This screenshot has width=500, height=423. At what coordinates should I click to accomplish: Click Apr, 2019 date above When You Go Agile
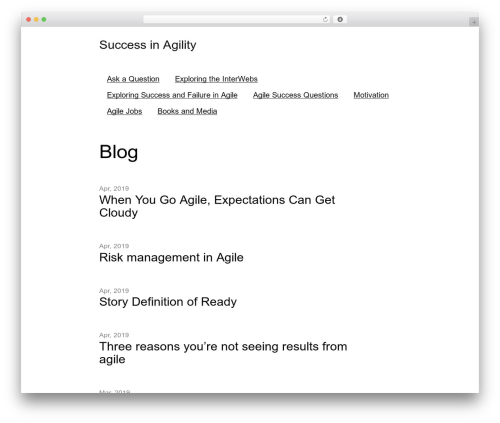coord(114,188)
